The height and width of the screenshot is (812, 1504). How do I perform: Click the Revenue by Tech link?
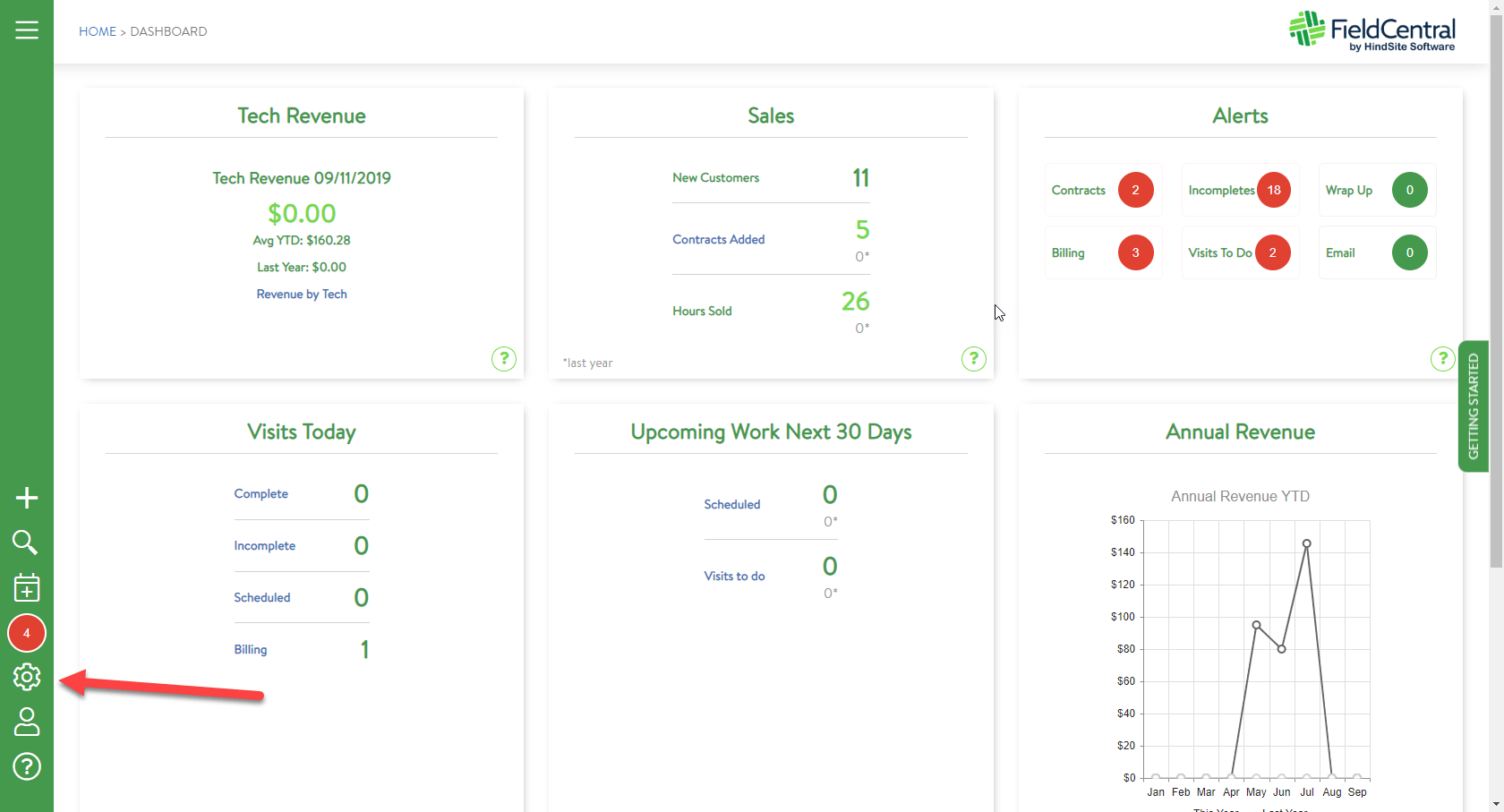pyautogui.click(x=302, y=294)
